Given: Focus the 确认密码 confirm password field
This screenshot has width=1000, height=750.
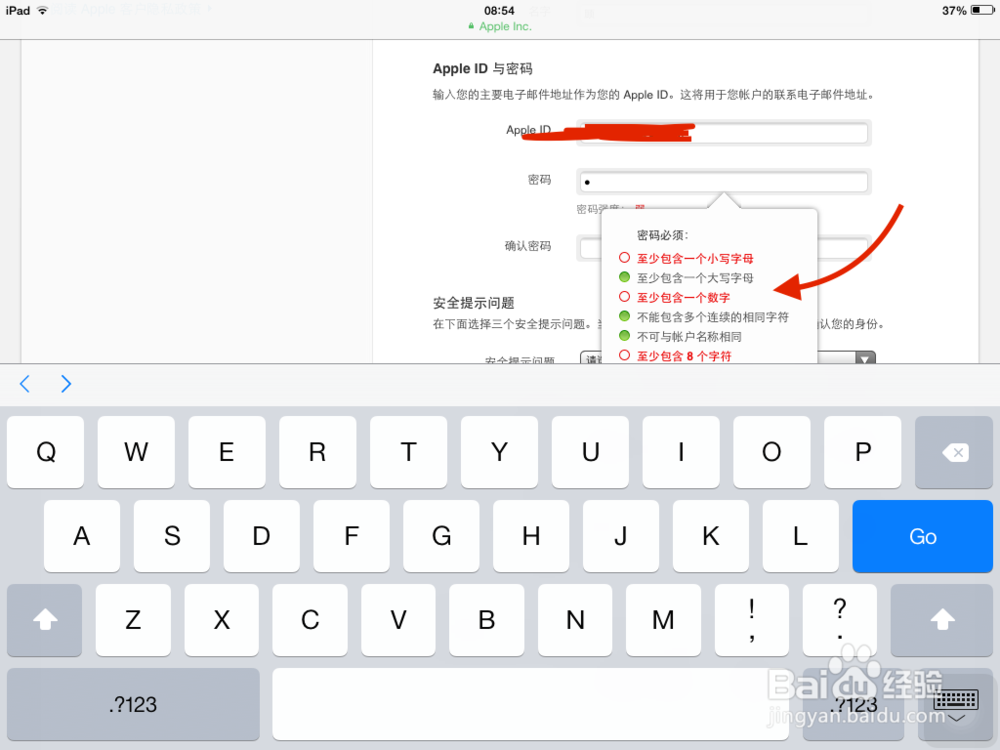Looking at the screenshot, I should click(723, 247).
